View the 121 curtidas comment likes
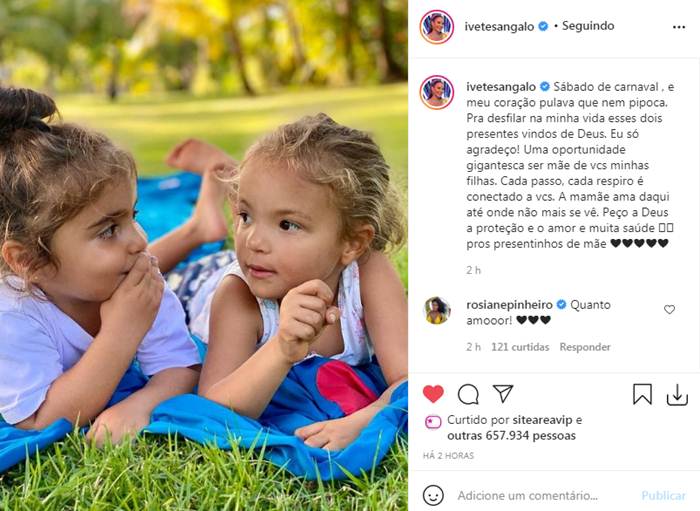This screenshot has width=700, height=511. [x=520, y=347]
